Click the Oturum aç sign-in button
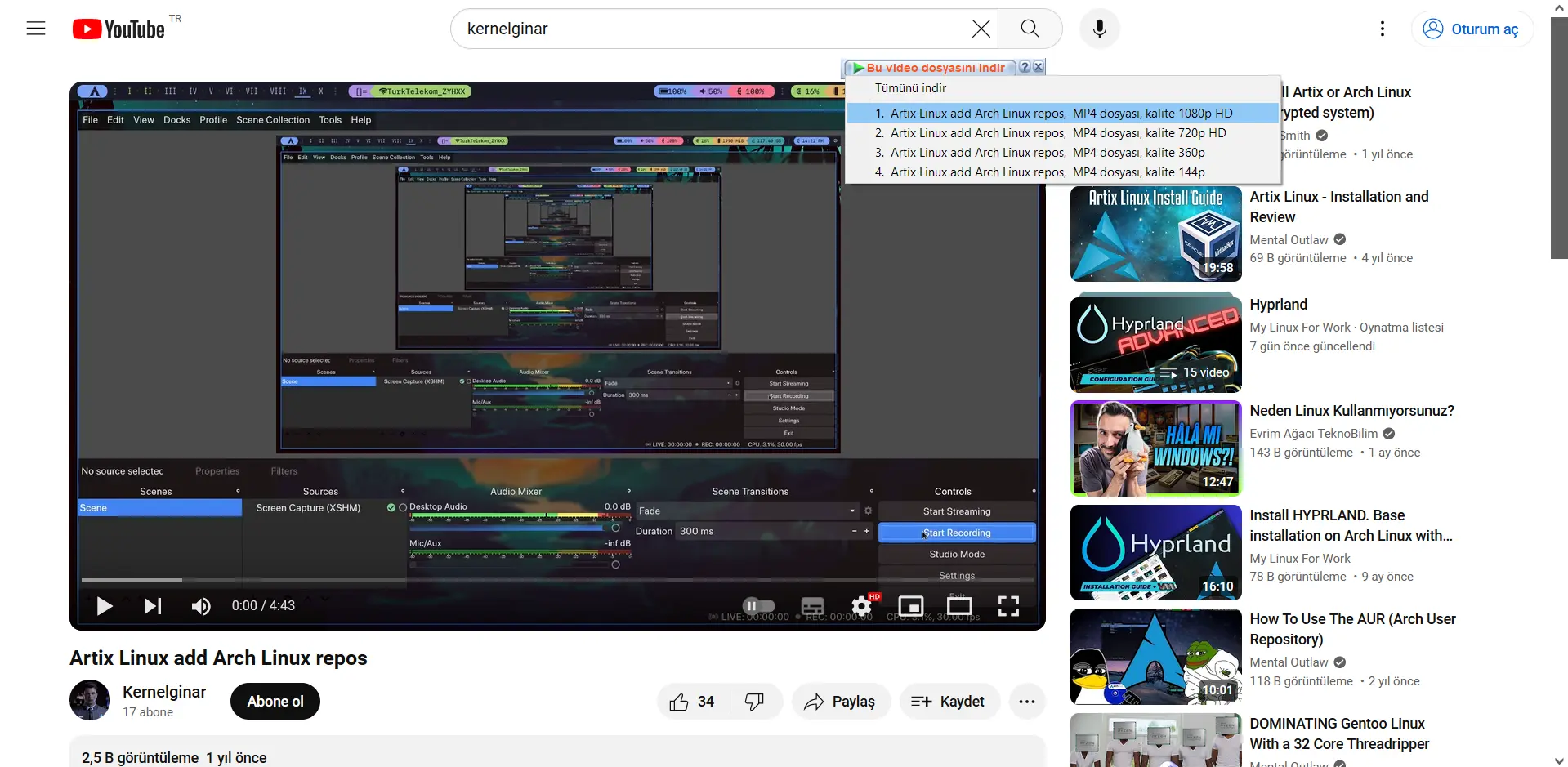This screenshot has height=767, width=1568. [x=1472, y=29]
